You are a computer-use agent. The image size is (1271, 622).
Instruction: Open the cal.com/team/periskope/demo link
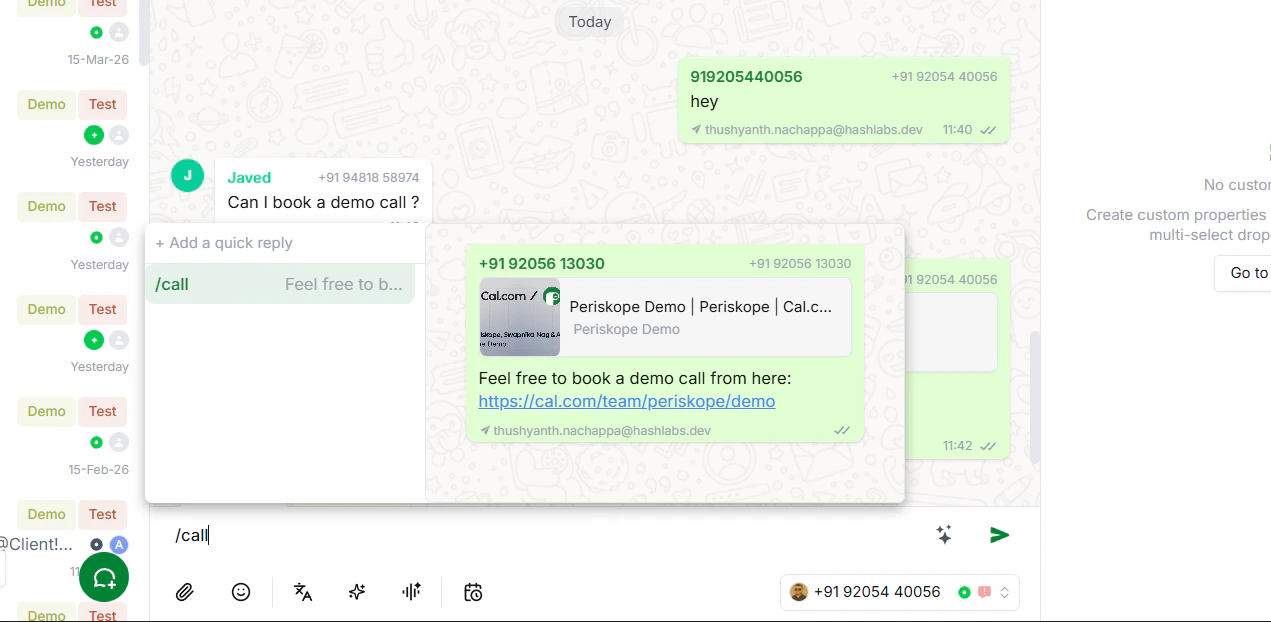click(x=627, y=401)
